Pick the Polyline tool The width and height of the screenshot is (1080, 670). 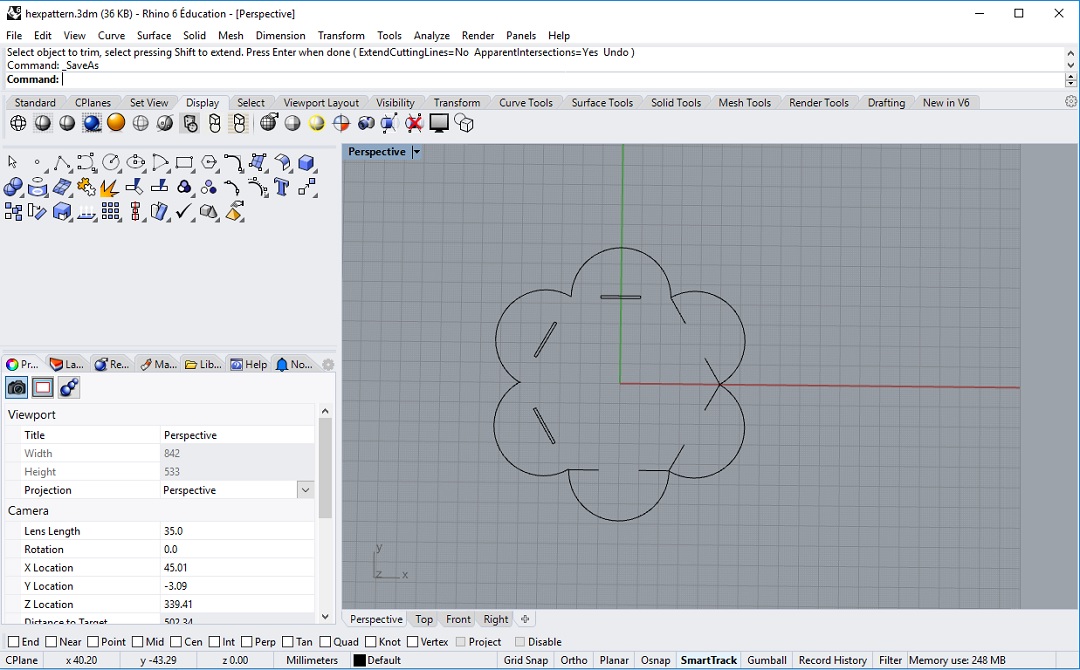61,163
